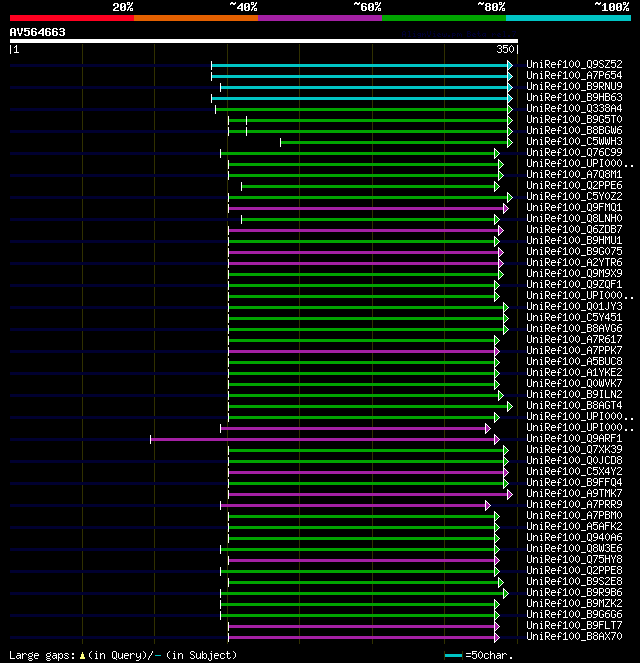Open hit UniRef100_B9FLT7
The image size is (640, 663).
(574, 625)
